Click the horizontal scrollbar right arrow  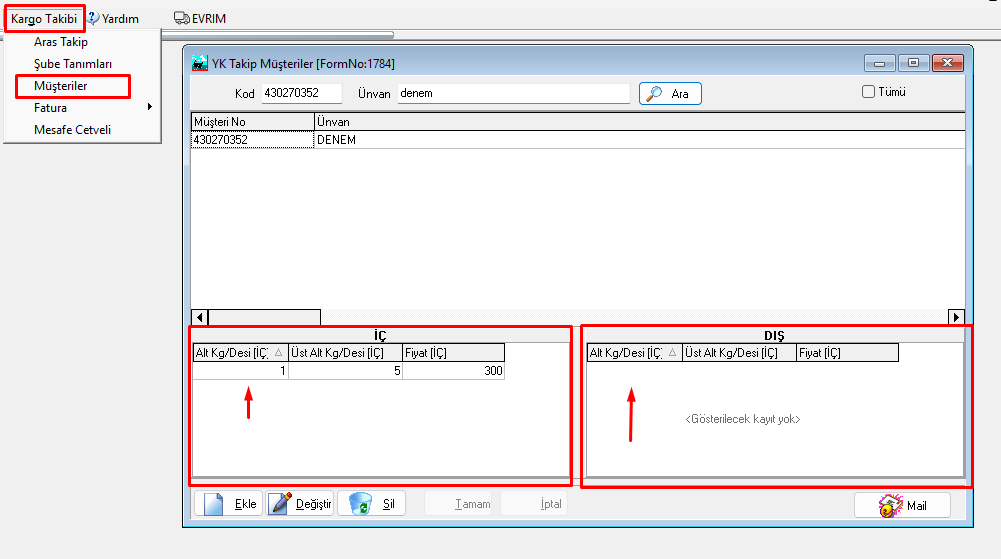click(956, 317)
